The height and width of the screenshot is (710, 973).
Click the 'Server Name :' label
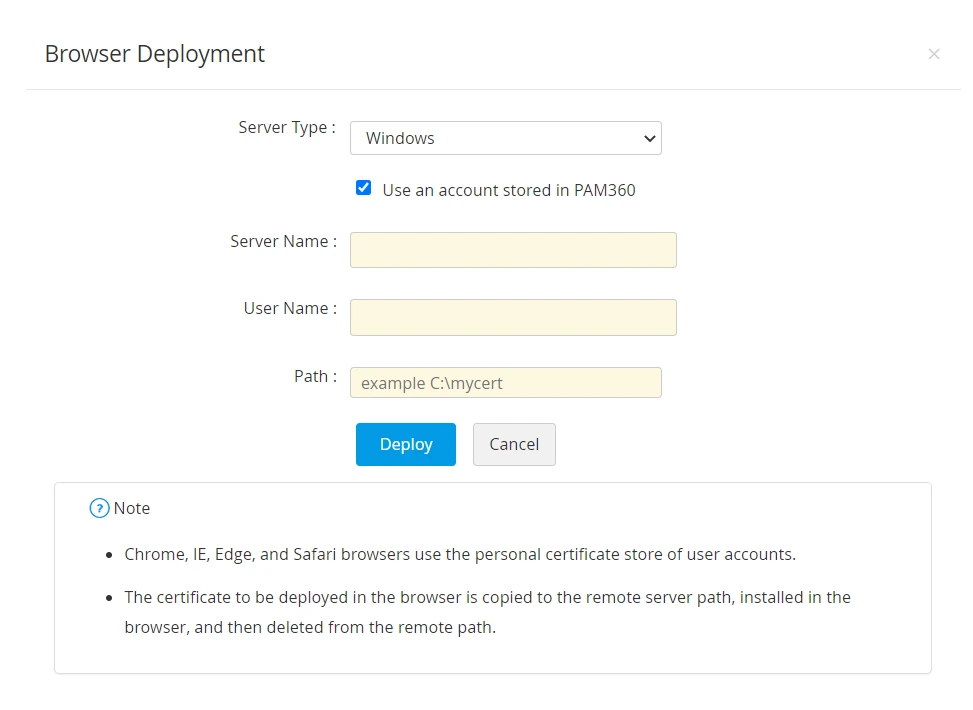[x=283, y=241]
